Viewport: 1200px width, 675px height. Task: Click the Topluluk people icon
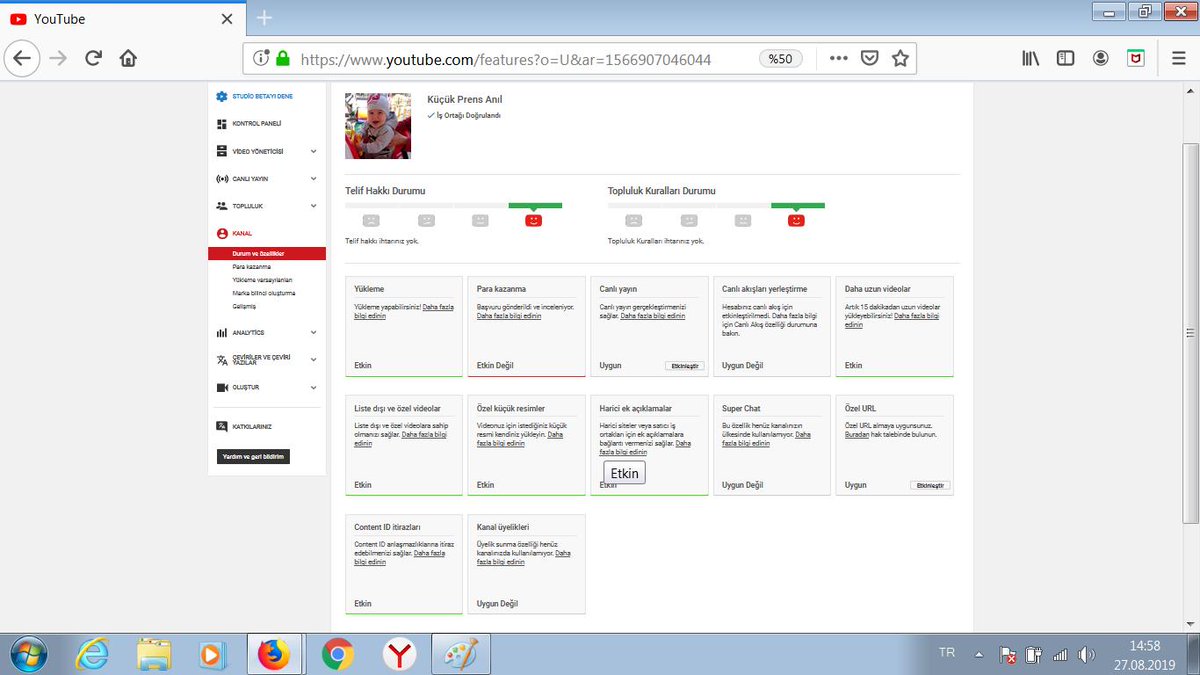222,206
